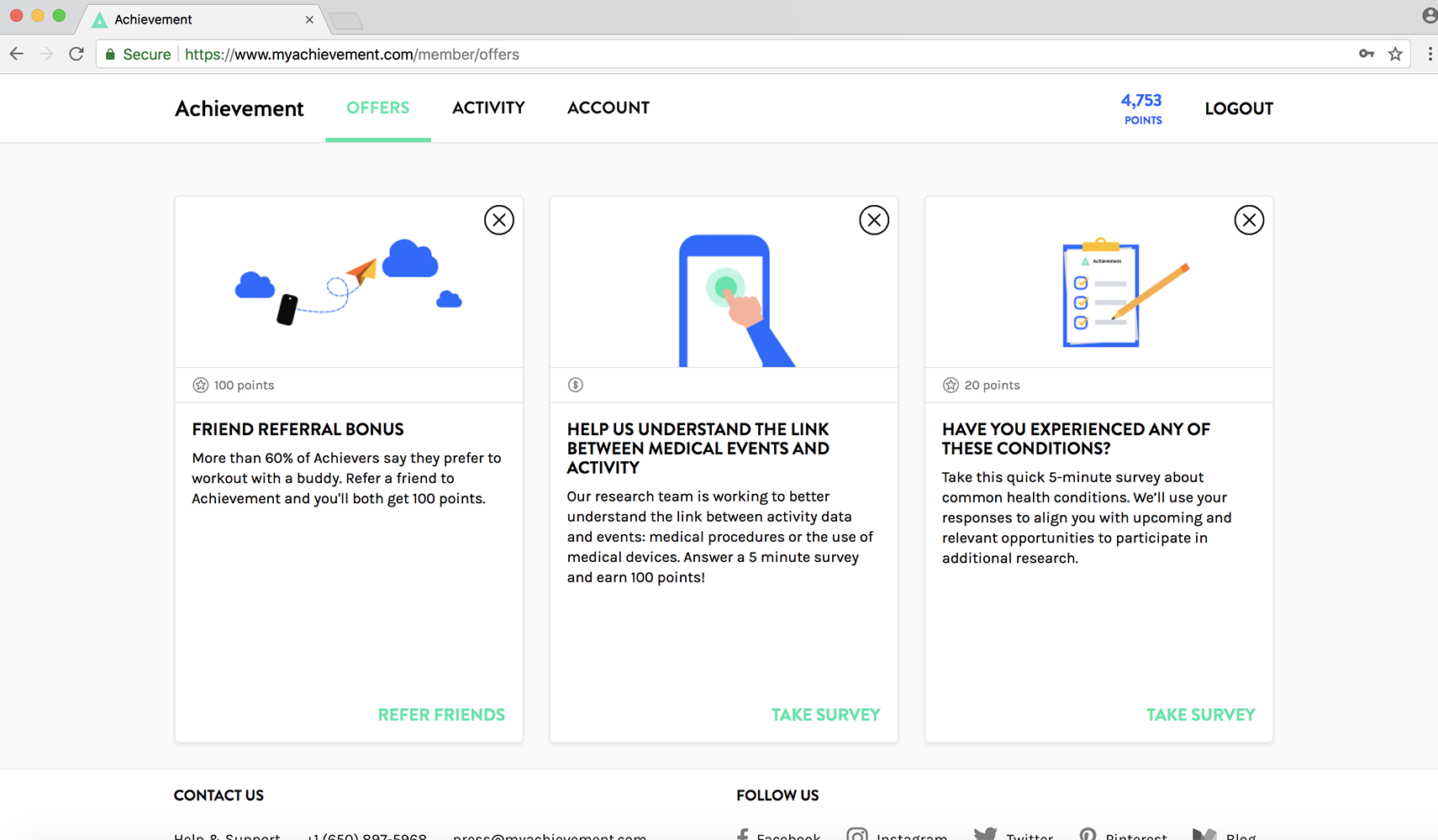Click the Contact Us heading
The image size is (1438, 840).
219,795
